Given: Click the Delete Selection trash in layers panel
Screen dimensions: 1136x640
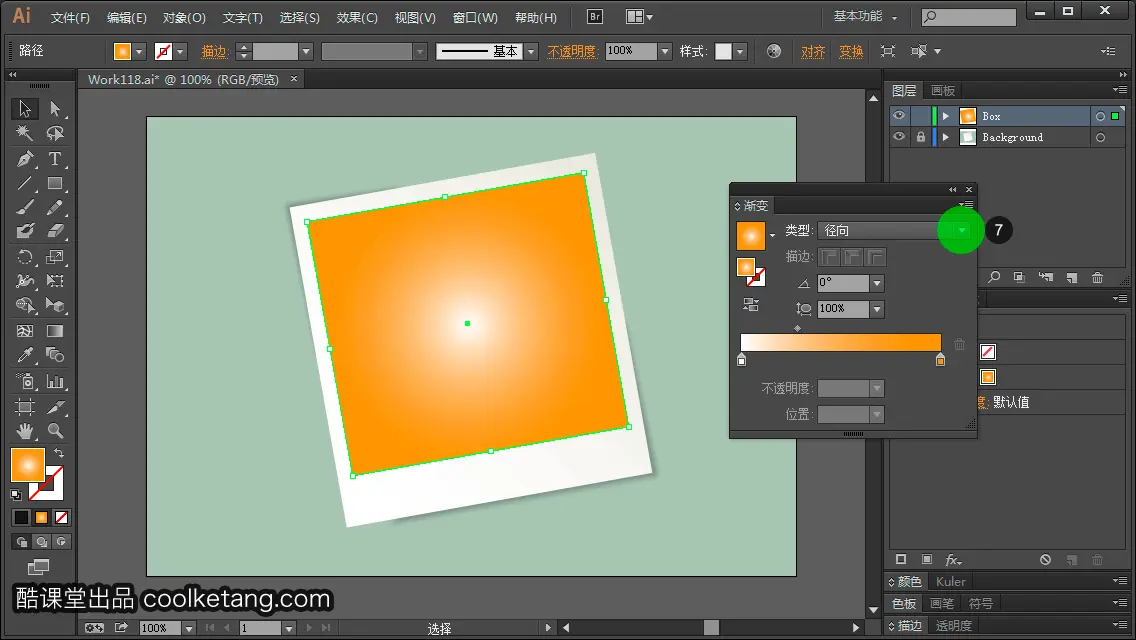Looking at the screenshot, I should (1098, 278).
